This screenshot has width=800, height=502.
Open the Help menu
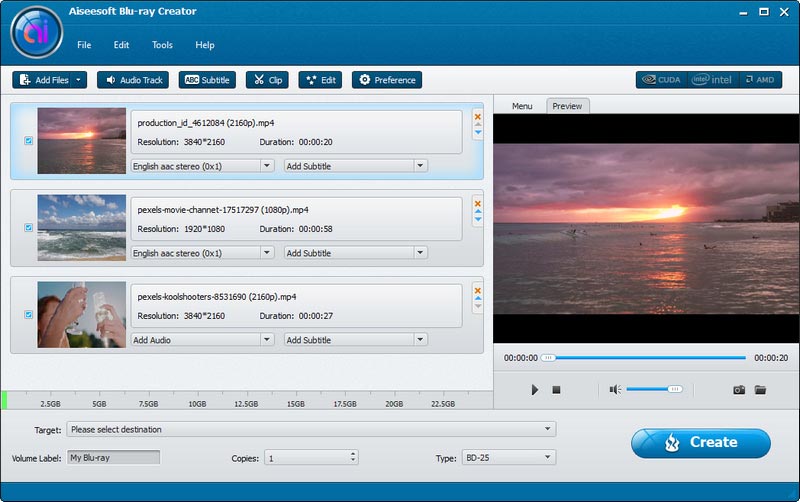pos(205,45)
